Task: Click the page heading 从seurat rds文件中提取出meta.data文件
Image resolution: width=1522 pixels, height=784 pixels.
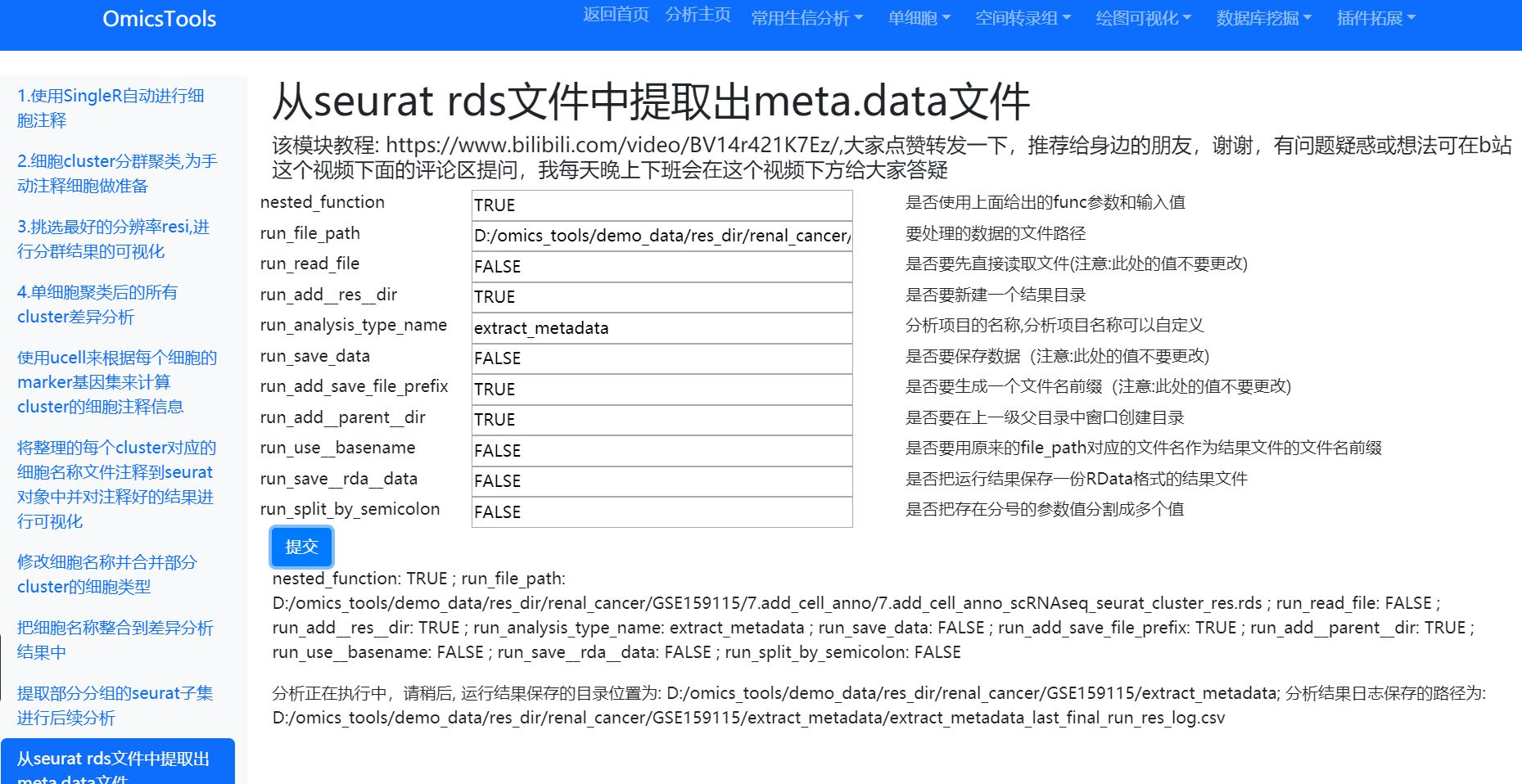Action: pos(650,101)
